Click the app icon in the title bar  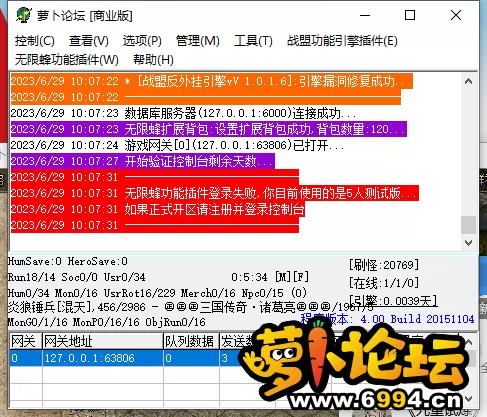[x=23, y=15]
